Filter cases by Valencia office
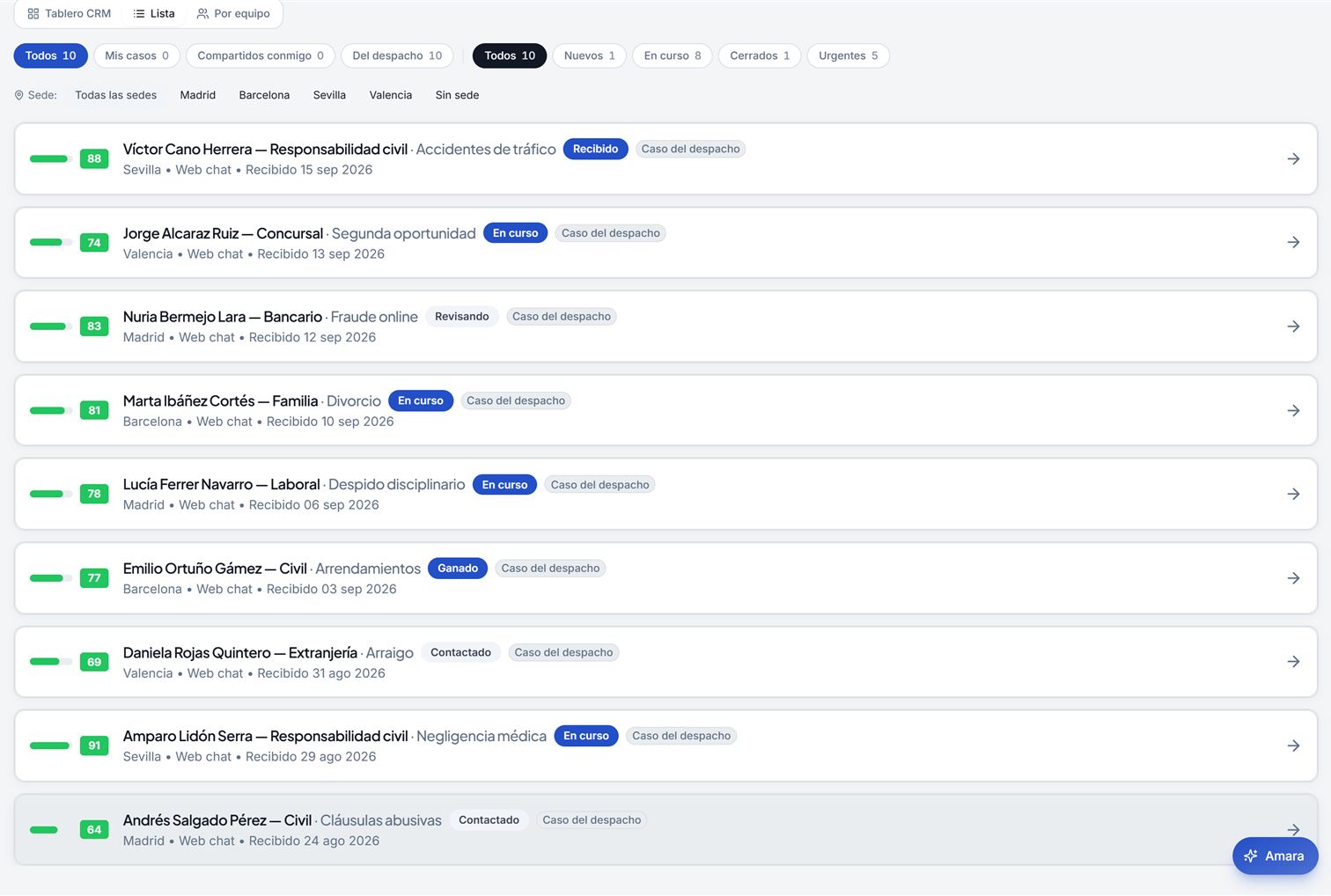Image resolution: width=1331 pixels, height=896 pixels. pos(391,95)
